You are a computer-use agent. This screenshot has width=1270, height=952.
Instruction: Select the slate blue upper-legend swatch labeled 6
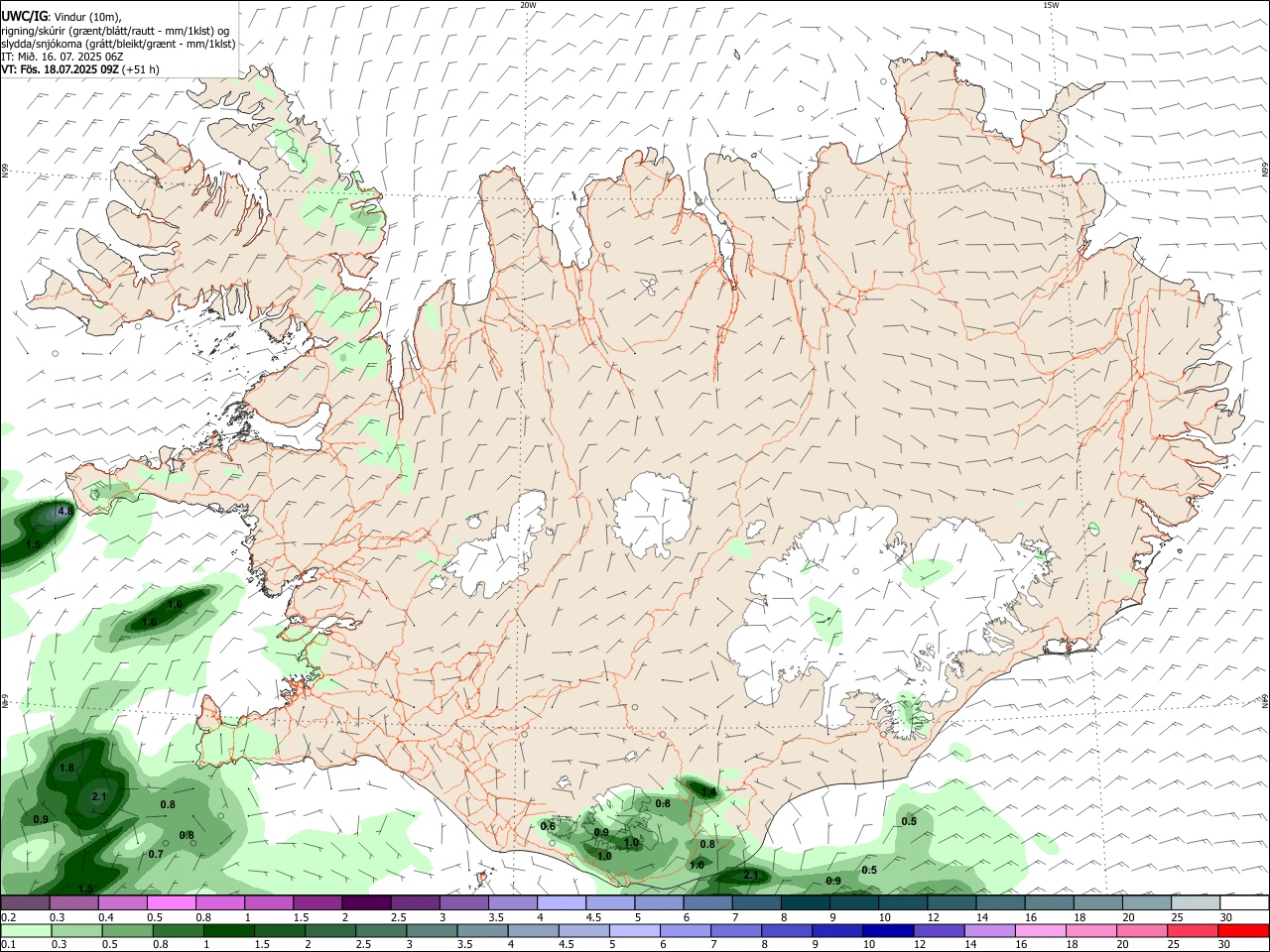pos(707,902)
